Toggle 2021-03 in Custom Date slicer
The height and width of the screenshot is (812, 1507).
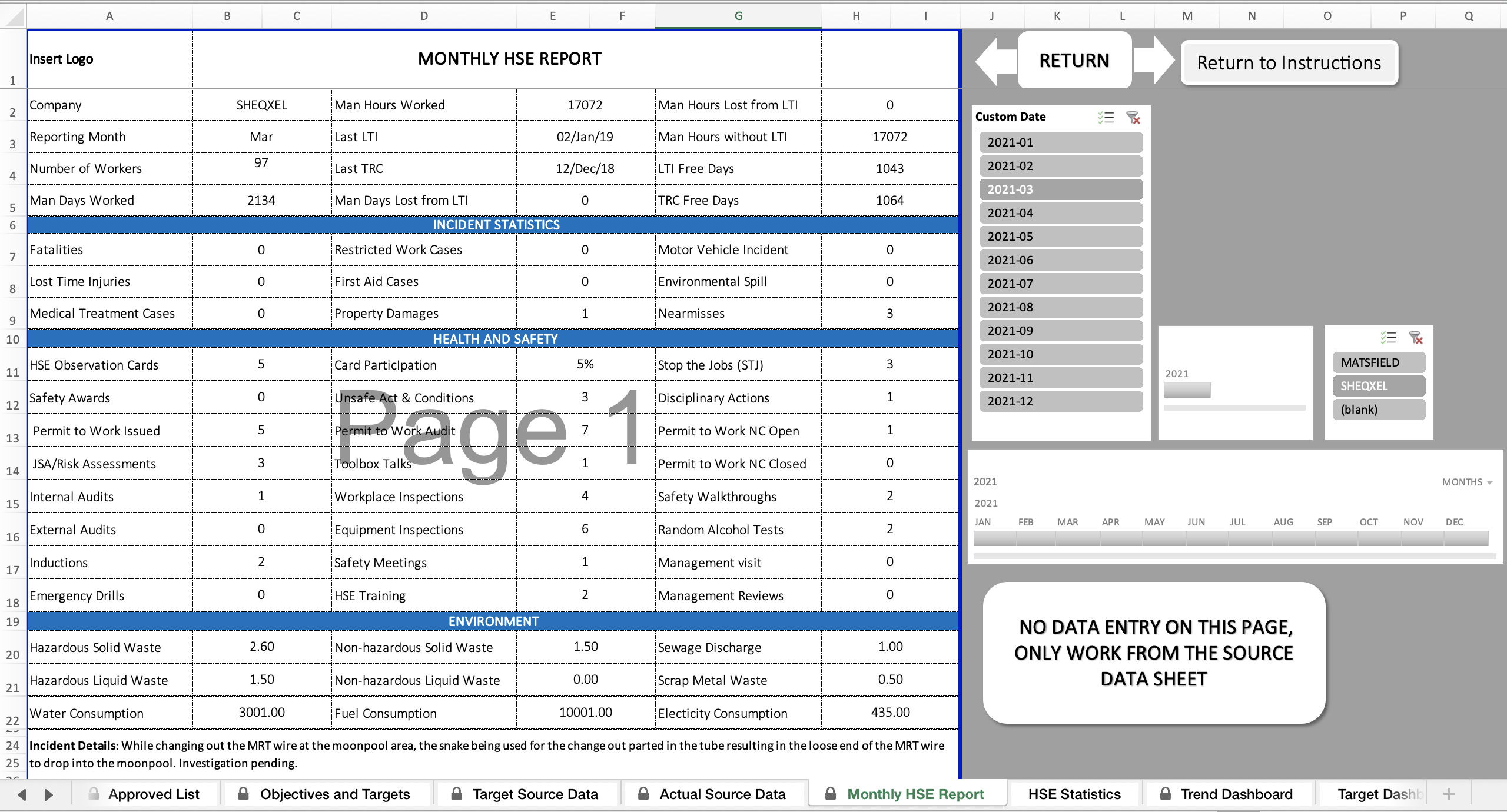click(1061, 189)
